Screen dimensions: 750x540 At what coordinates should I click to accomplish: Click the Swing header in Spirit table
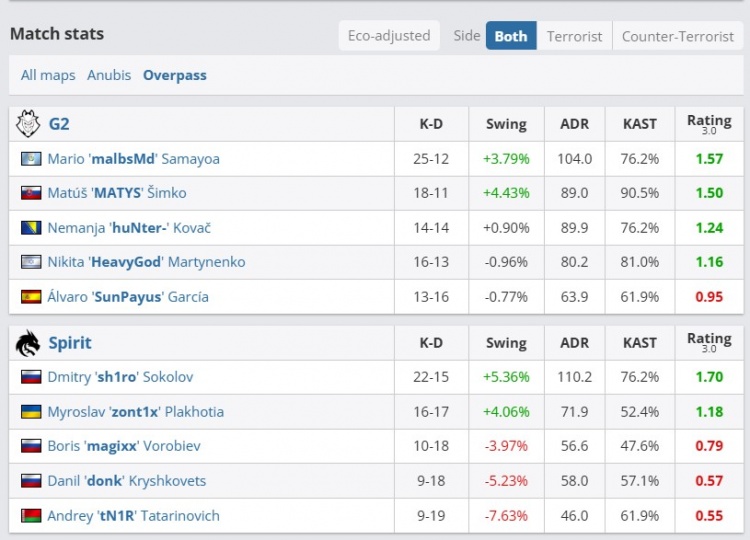point(506,343)
